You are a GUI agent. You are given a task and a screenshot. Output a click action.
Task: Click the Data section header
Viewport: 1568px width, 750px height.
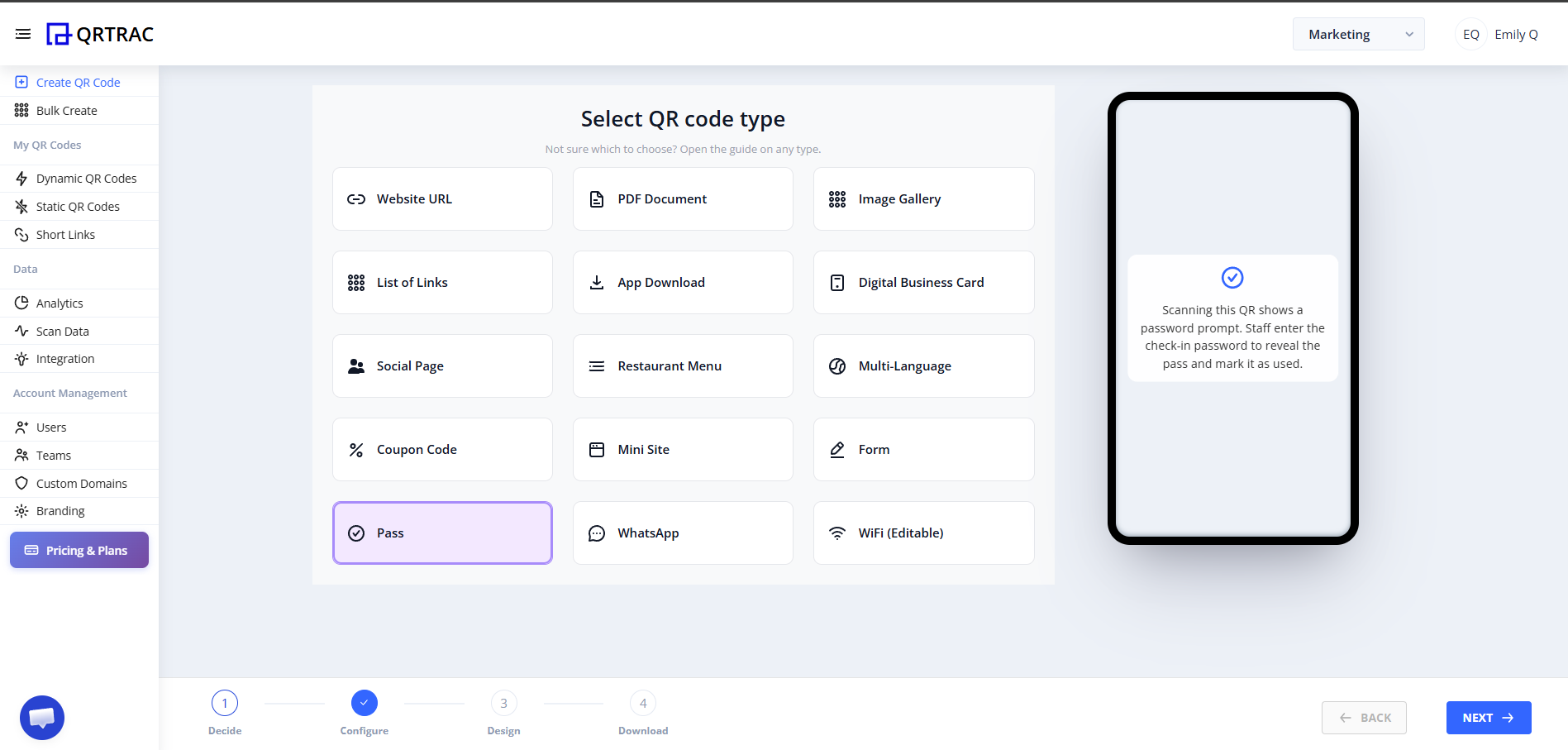coord(26,270)
